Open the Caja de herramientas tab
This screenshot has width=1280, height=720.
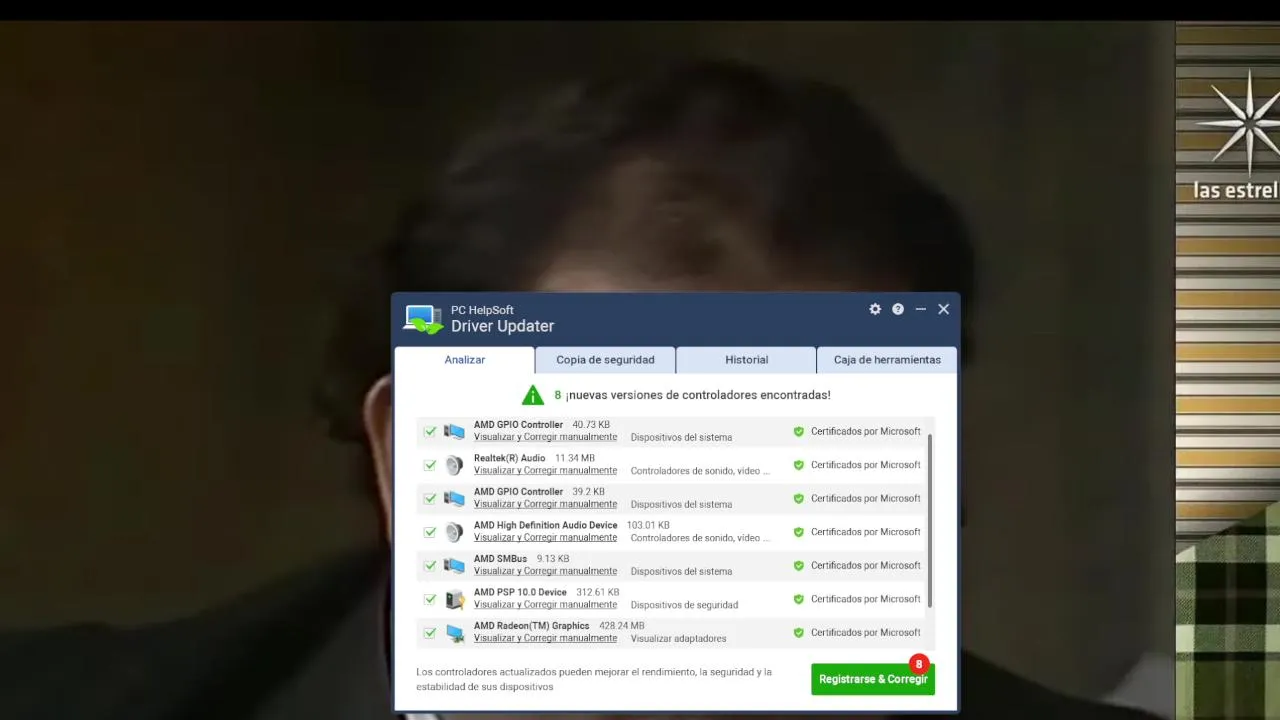[887, 360]
